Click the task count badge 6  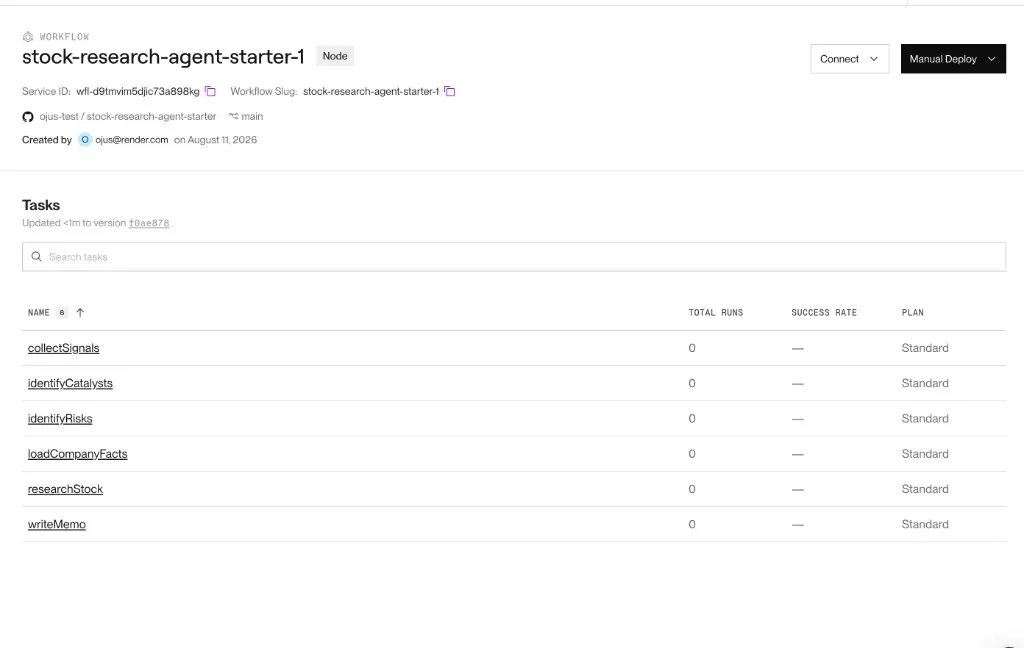(62, 312)
